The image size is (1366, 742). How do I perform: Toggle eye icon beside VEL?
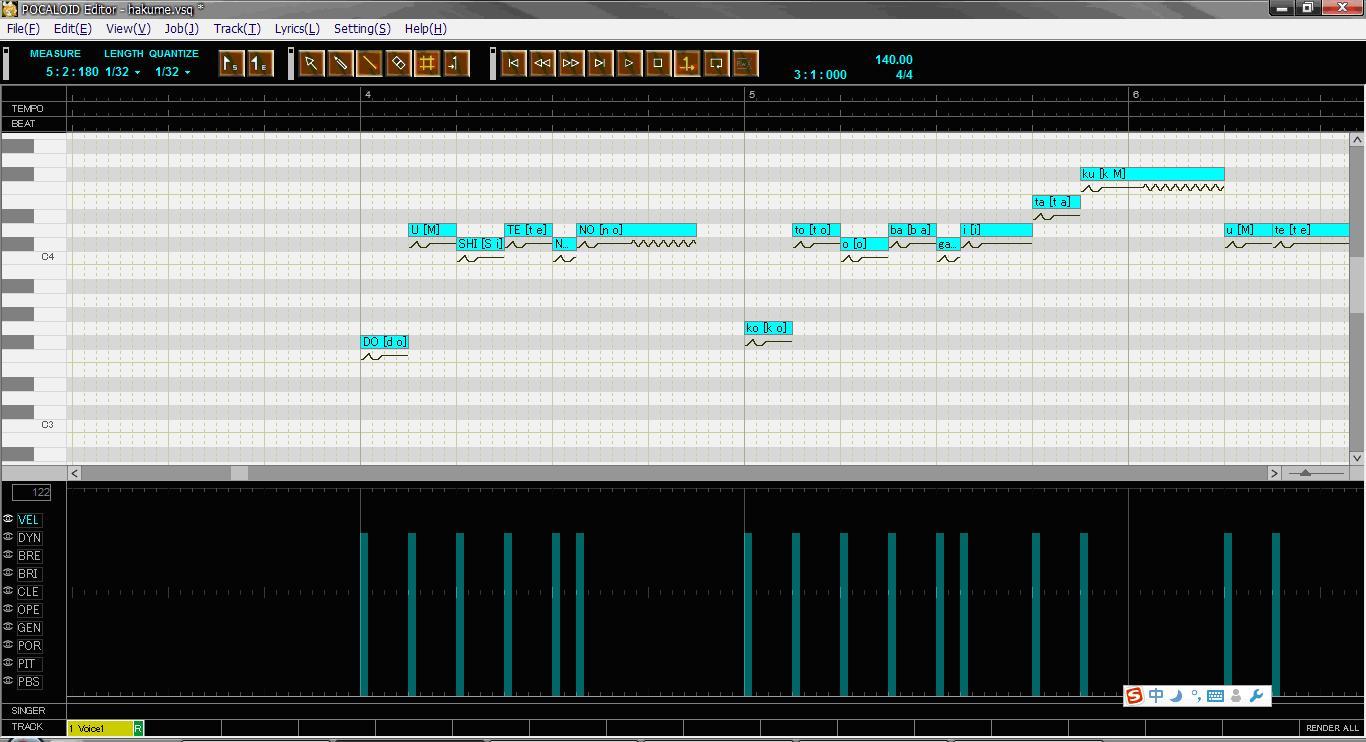tap(8, 519)
